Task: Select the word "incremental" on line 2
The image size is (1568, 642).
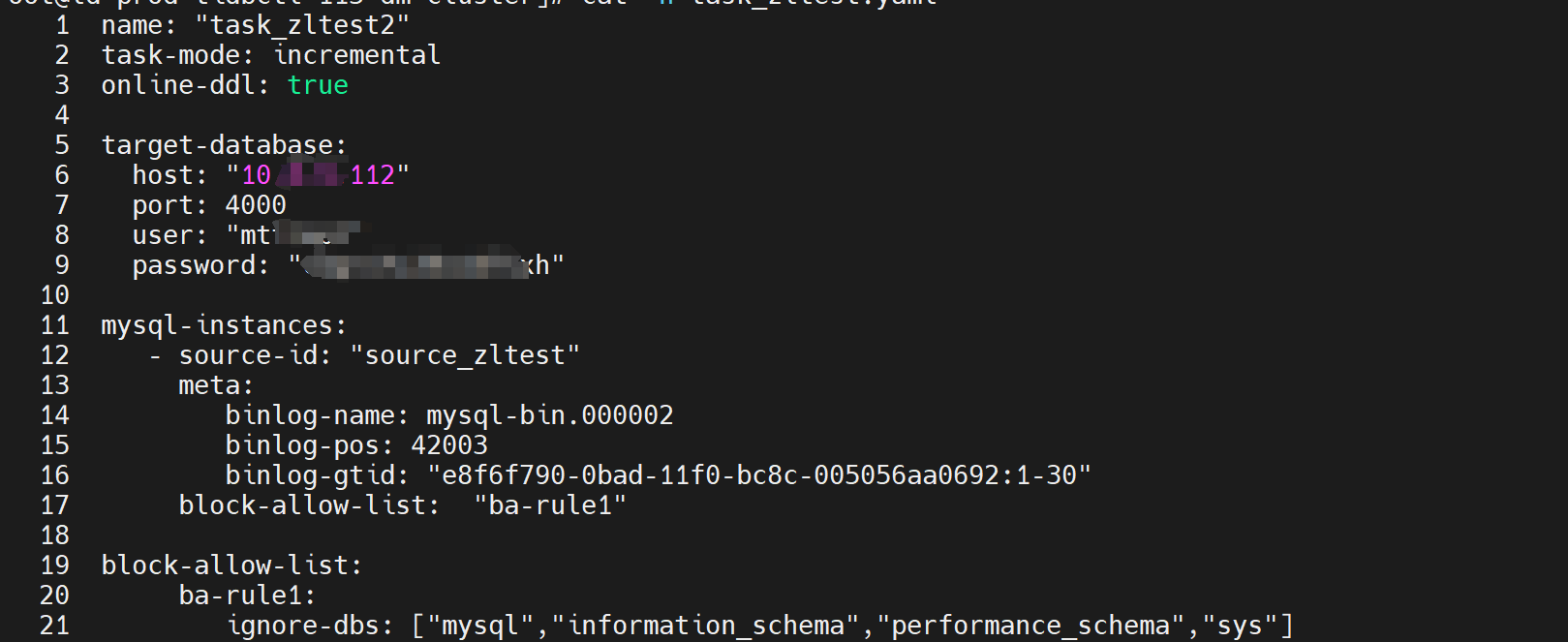Action: 357,55
